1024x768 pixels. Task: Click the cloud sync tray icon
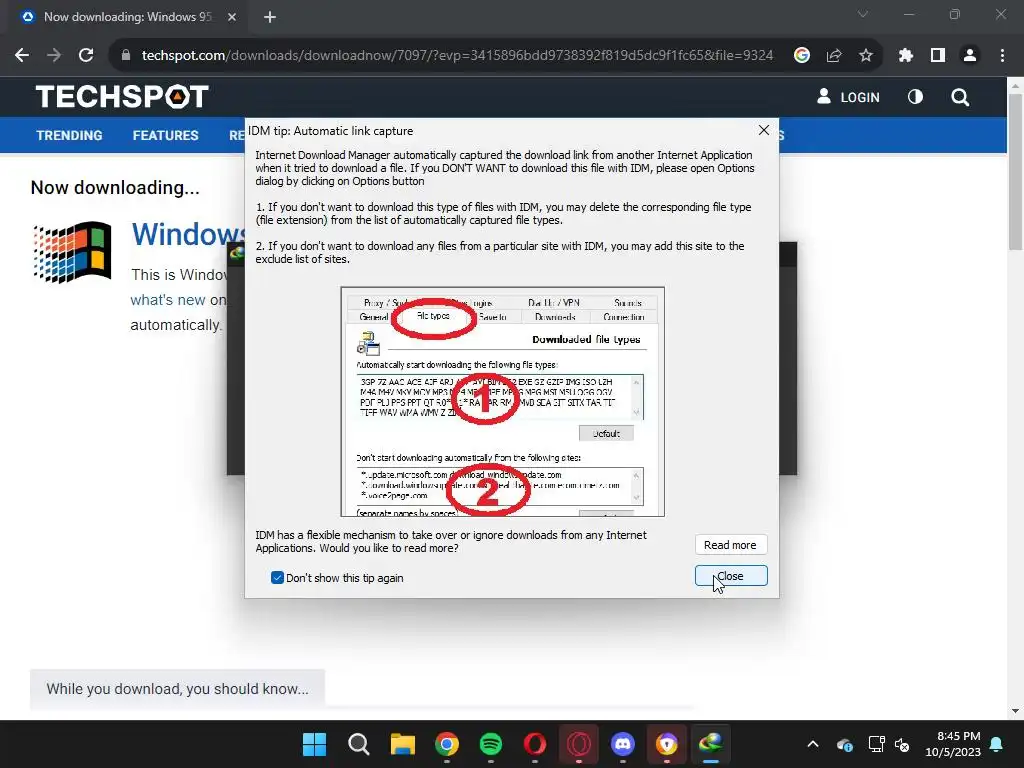coord(844,744)
